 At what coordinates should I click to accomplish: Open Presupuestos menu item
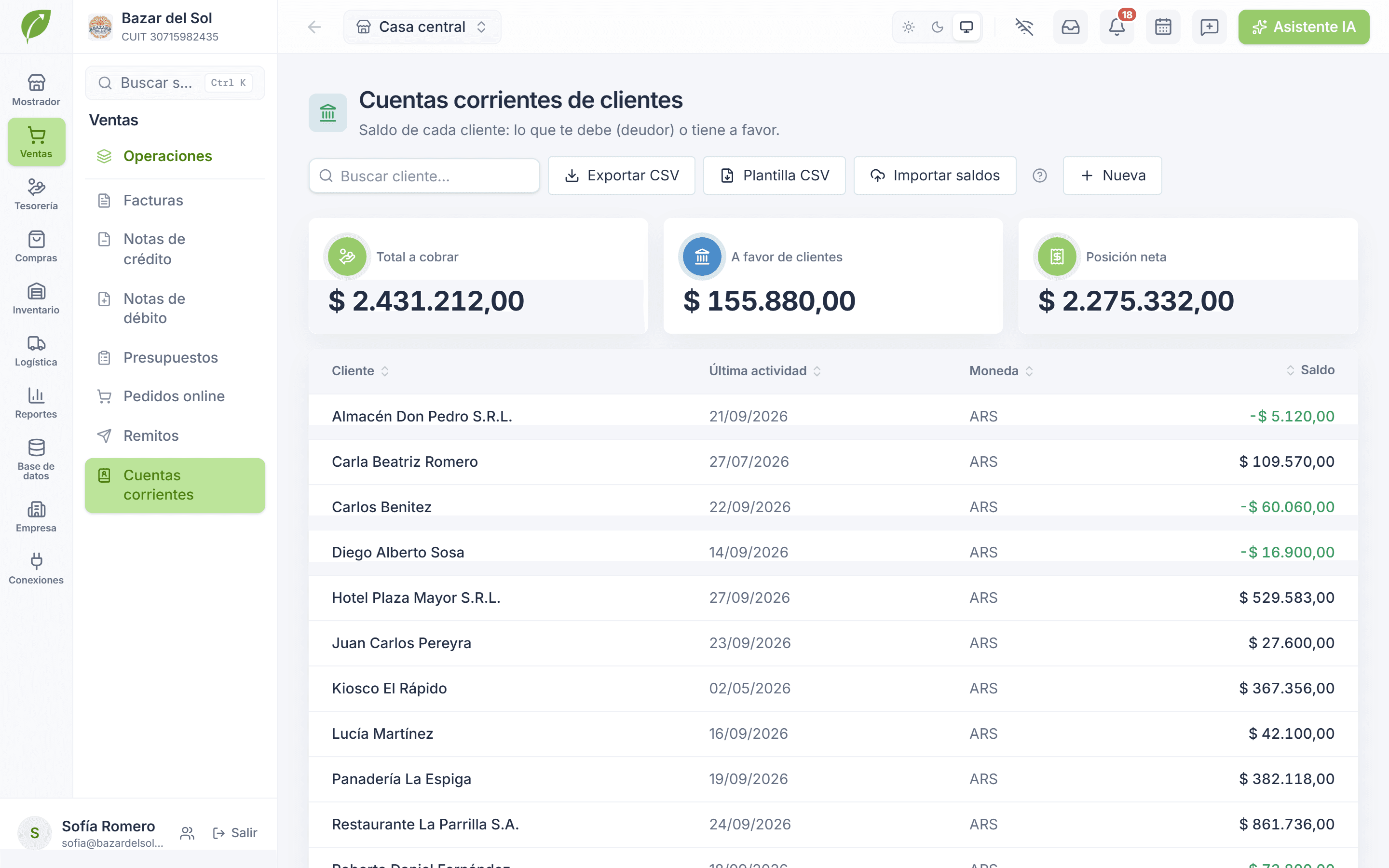coord(175,358)
